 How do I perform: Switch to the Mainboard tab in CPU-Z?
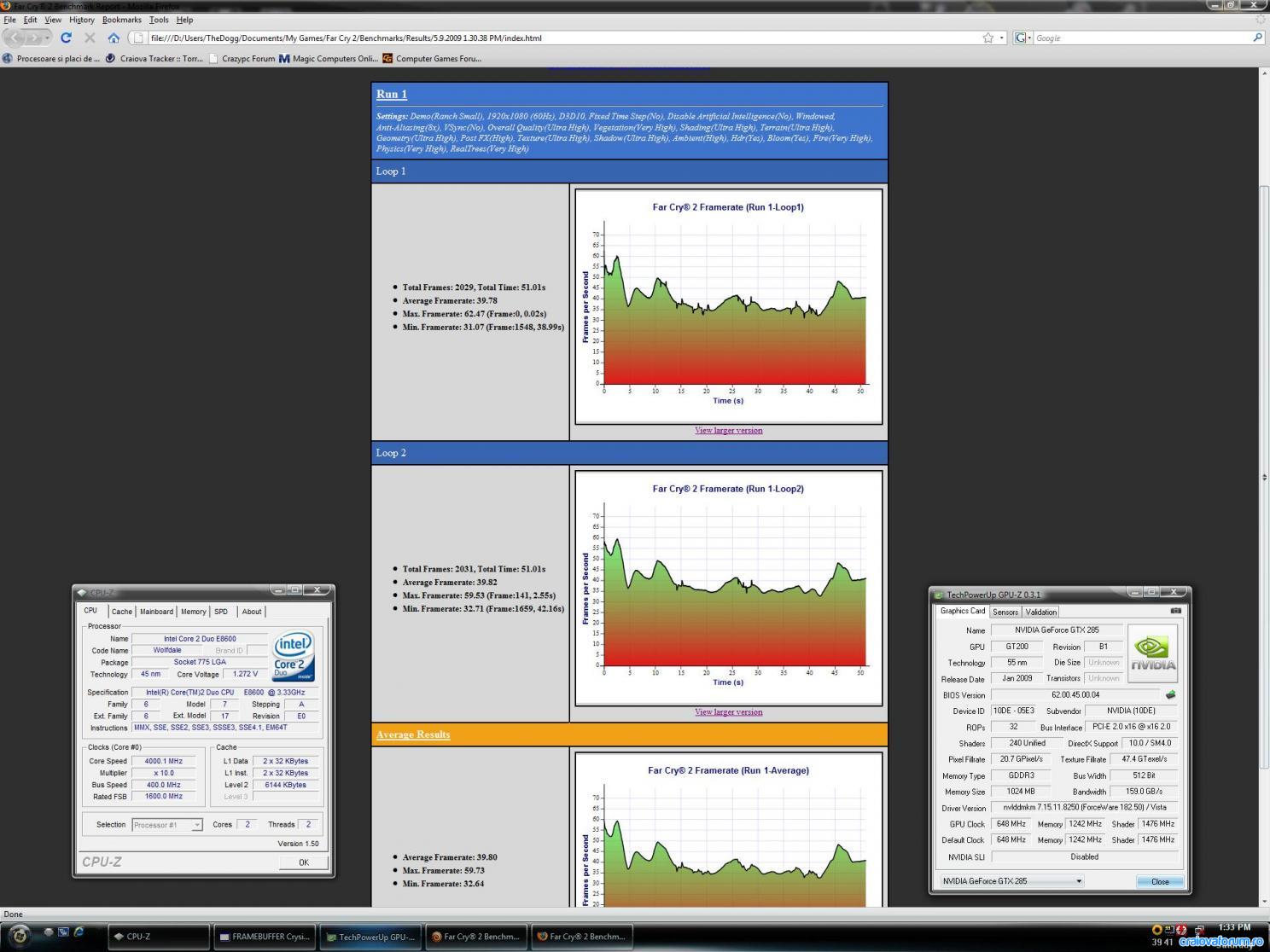coord(156,612)
